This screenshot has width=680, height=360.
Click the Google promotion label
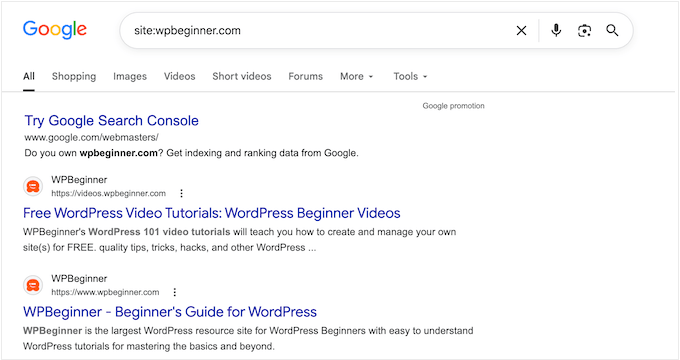coord(453,106)
